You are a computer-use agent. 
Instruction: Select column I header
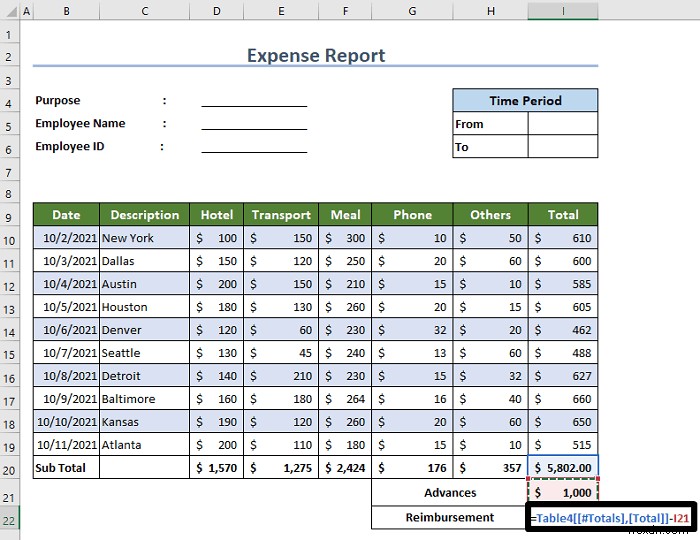(563, 11)
